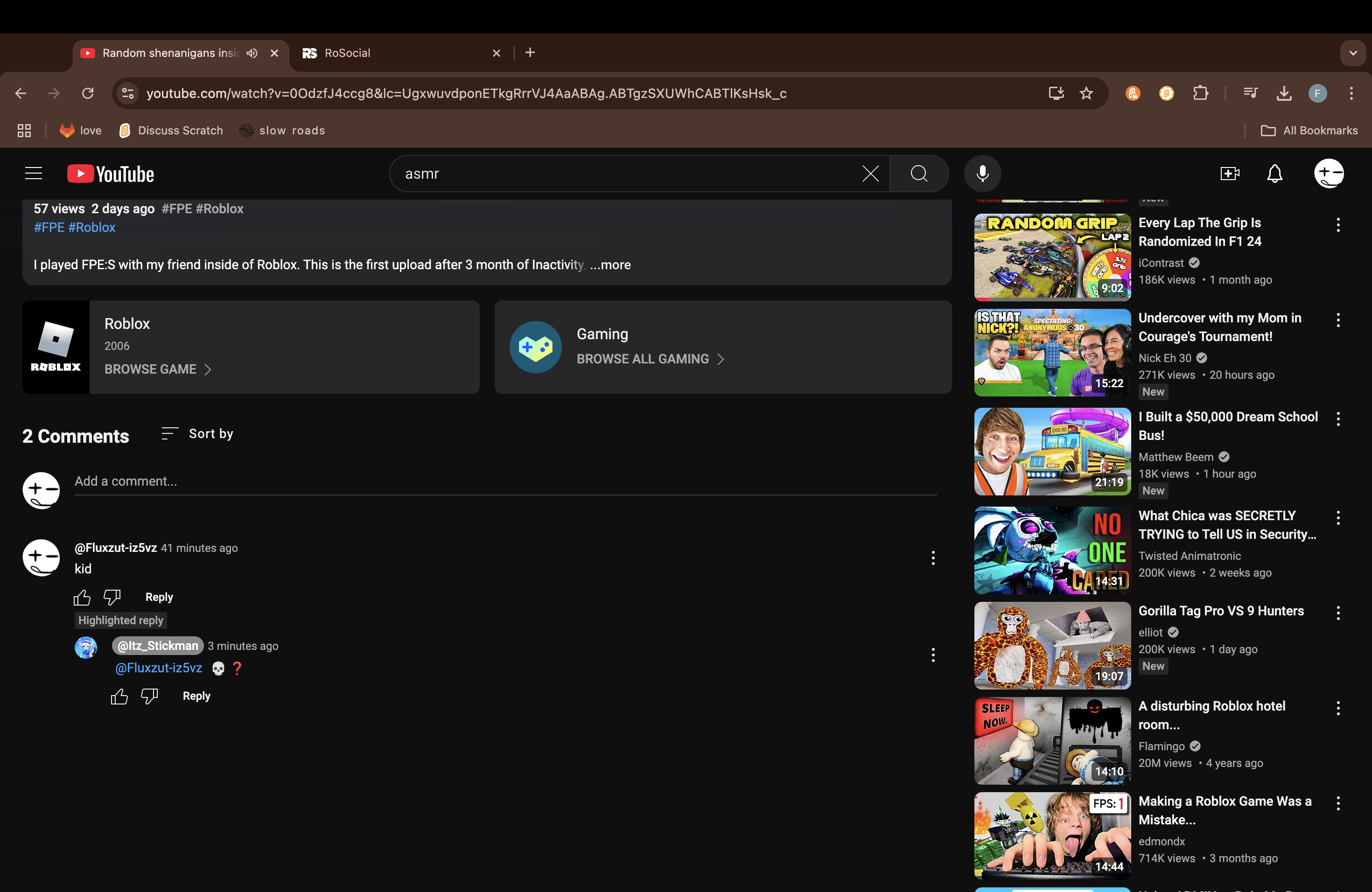Image resolution: width=1372 pixels, height=892 pixels.
Task: Open the YouTube guide hamburger menu
Action: click(34, 174)
